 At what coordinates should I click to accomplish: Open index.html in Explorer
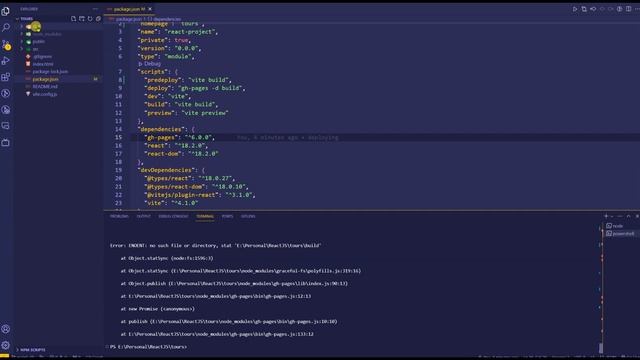[x=43, y=64]
